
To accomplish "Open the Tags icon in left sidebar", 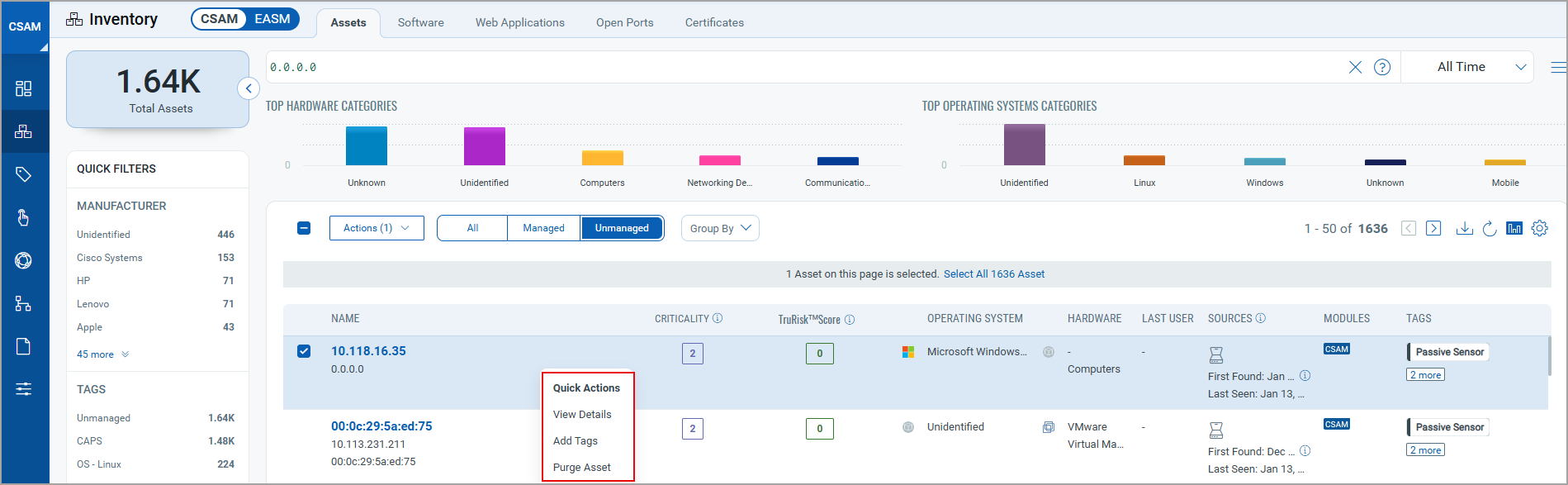I will click(24, 174).
